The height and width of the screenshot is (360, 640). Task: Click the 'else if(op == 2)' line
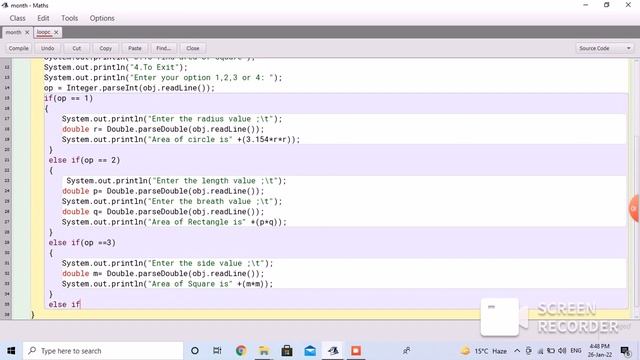pyautogui.click(x=84, y=160)
